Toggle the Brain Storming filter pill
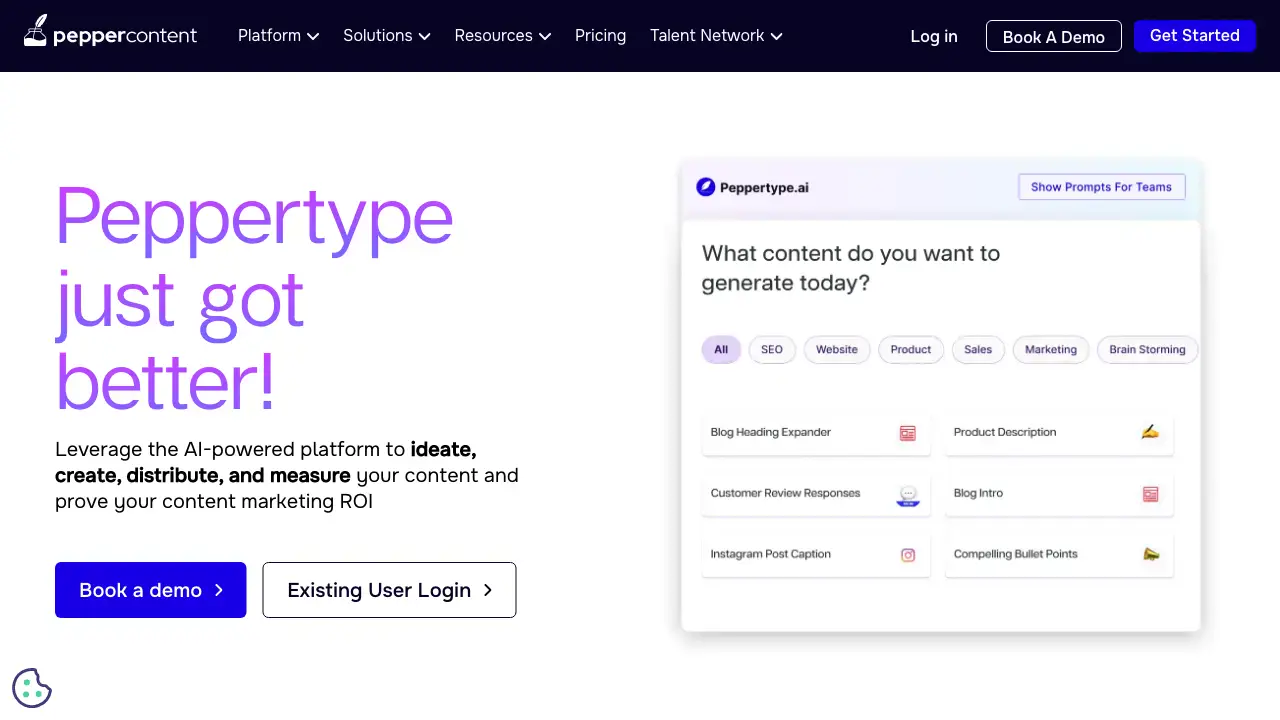The height and width of the screenshot is (720, 1280). coord(1147,349)
